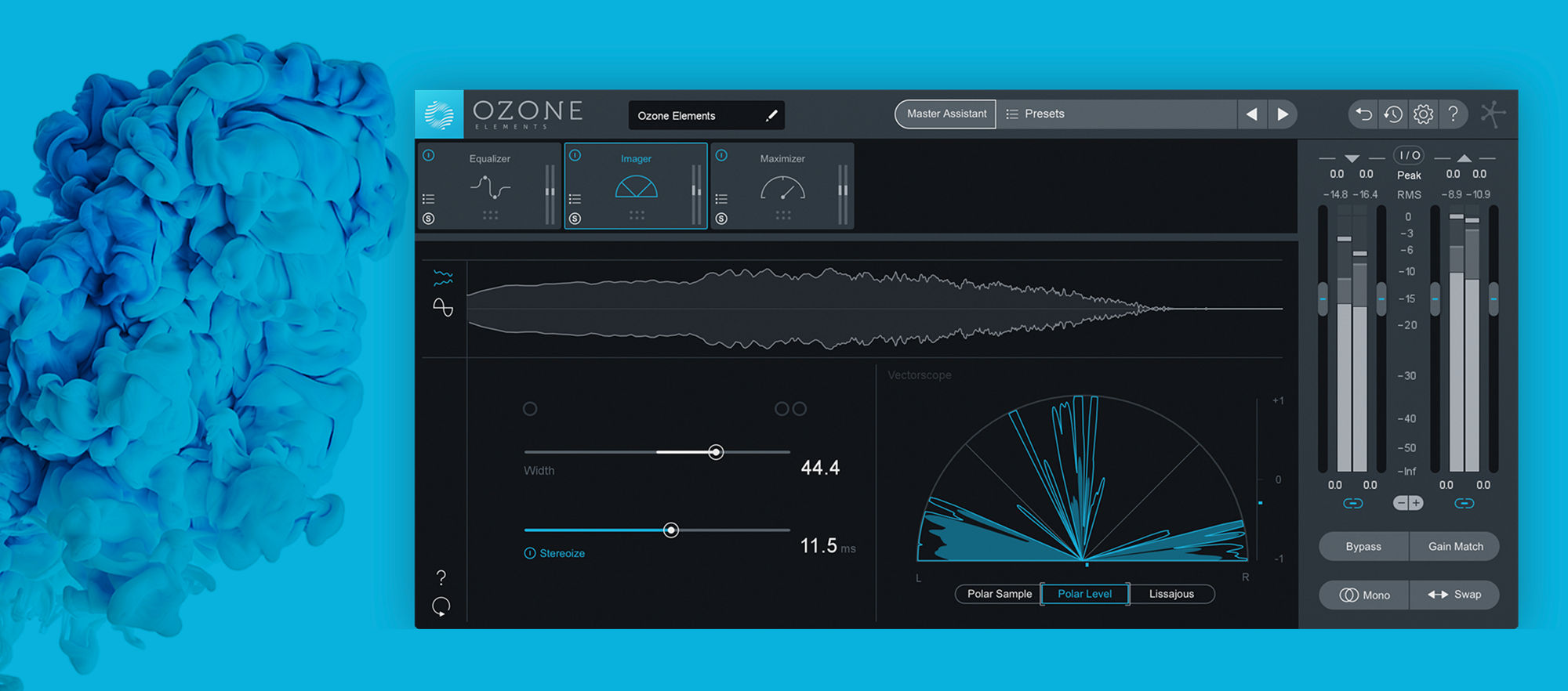The width and height of the screenshot is (1568, 691).
Task: Select the Maximizer module gauge icon
Action: click(782, 188)
